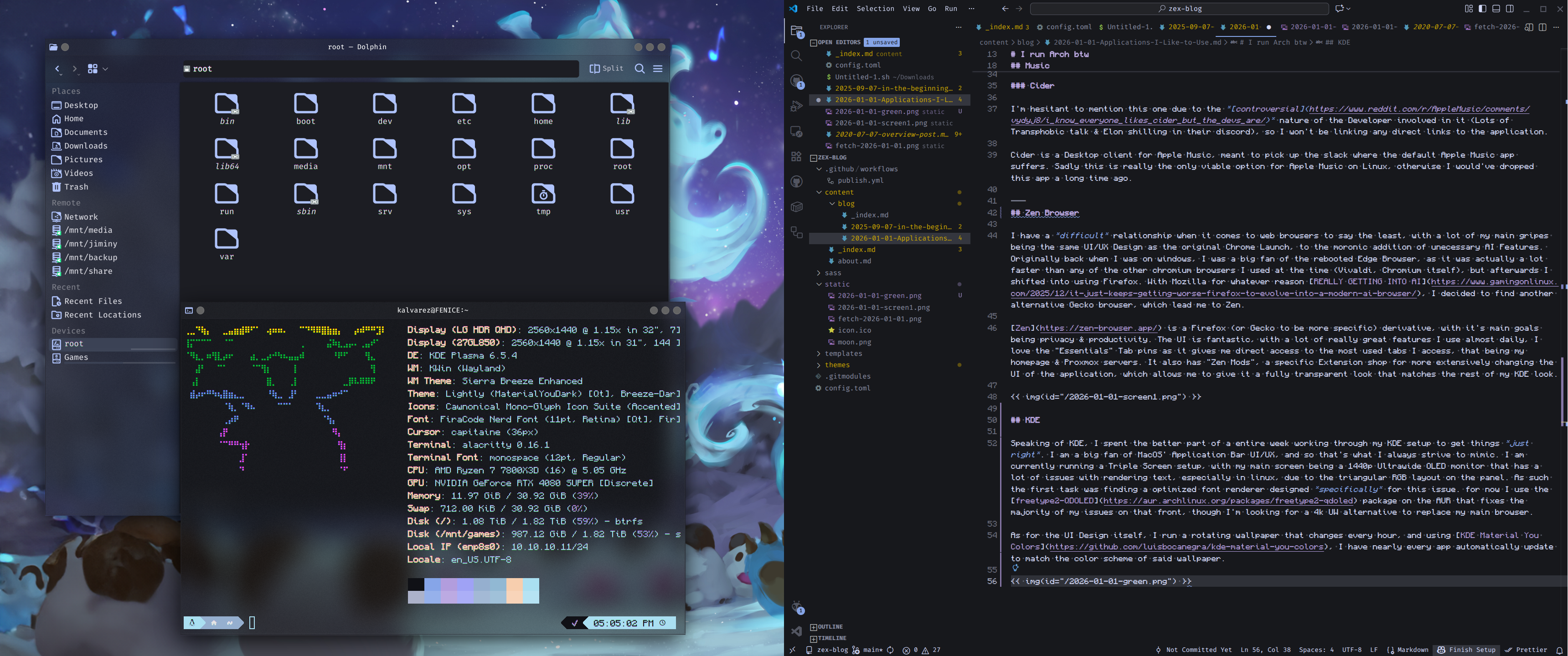Open the markdown preview to the side

click(1529, 27)
